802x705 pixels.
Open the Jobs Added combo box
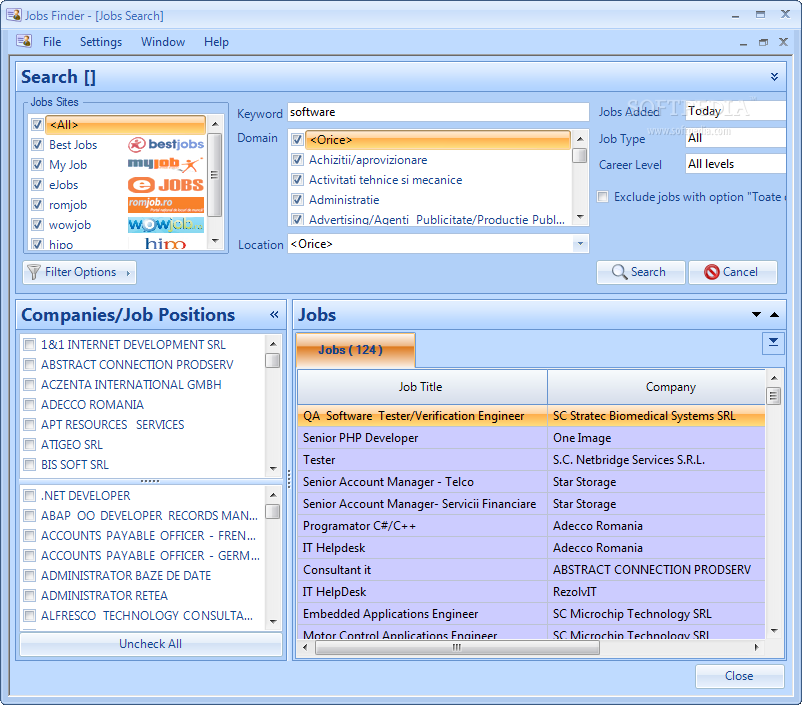pos(736,111)
